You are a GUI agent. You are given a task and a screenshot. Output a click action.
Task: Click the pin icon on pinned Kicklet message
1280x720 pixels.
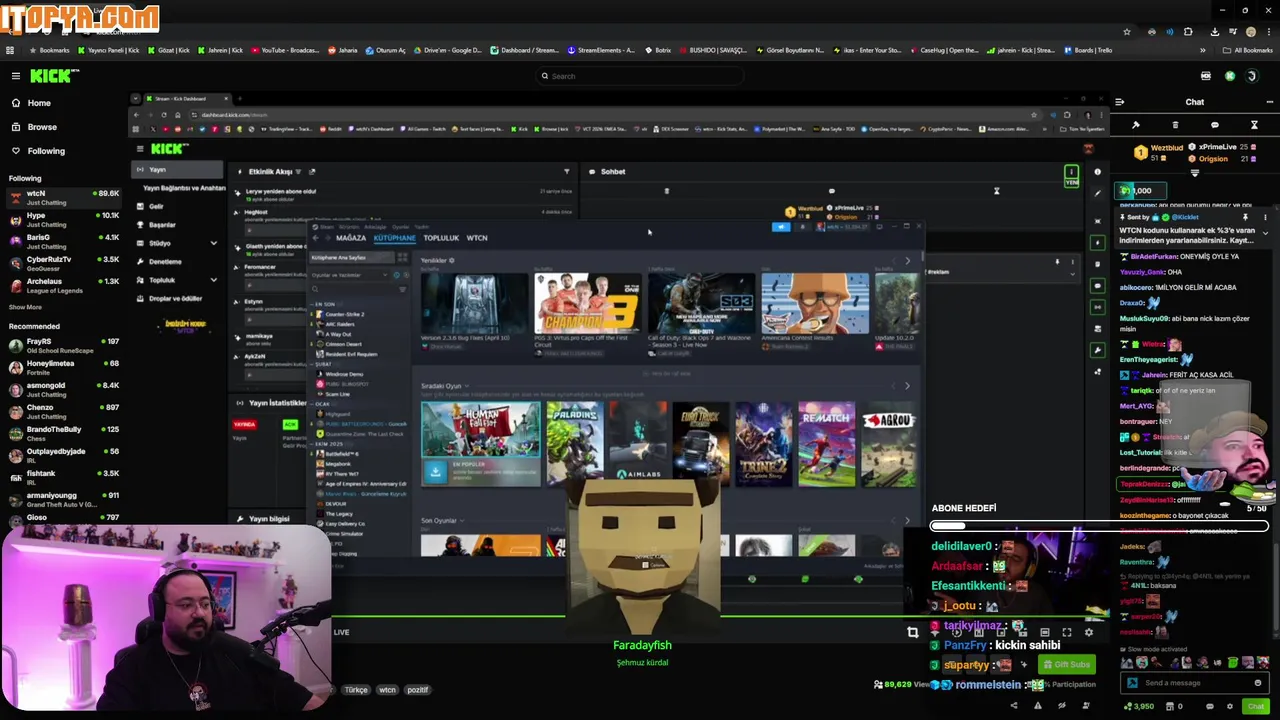1245,217
